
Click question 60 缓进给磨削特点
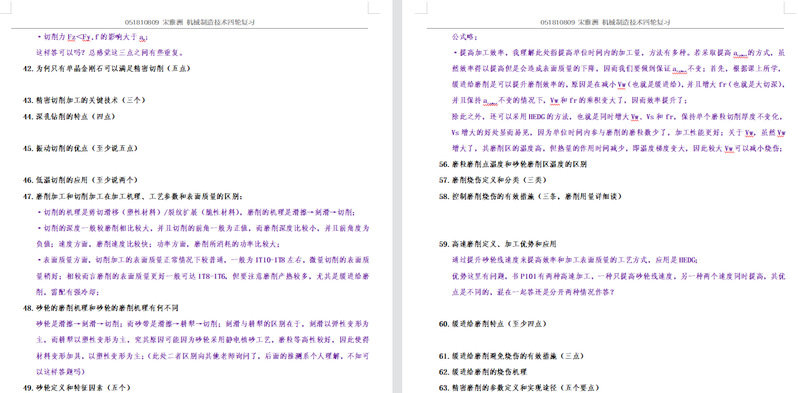pos(492,324)
